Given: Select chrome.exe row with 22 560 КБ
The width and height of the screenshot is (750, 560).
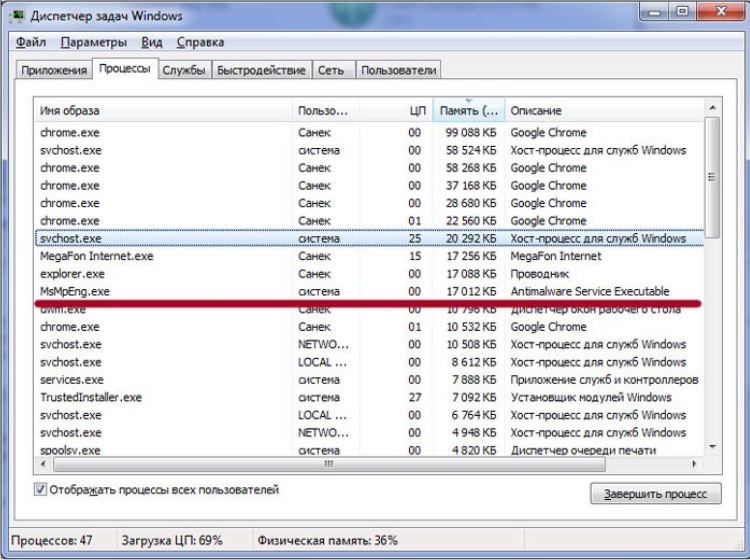Looking at the screenshot, I should click(x=369, y=221).
